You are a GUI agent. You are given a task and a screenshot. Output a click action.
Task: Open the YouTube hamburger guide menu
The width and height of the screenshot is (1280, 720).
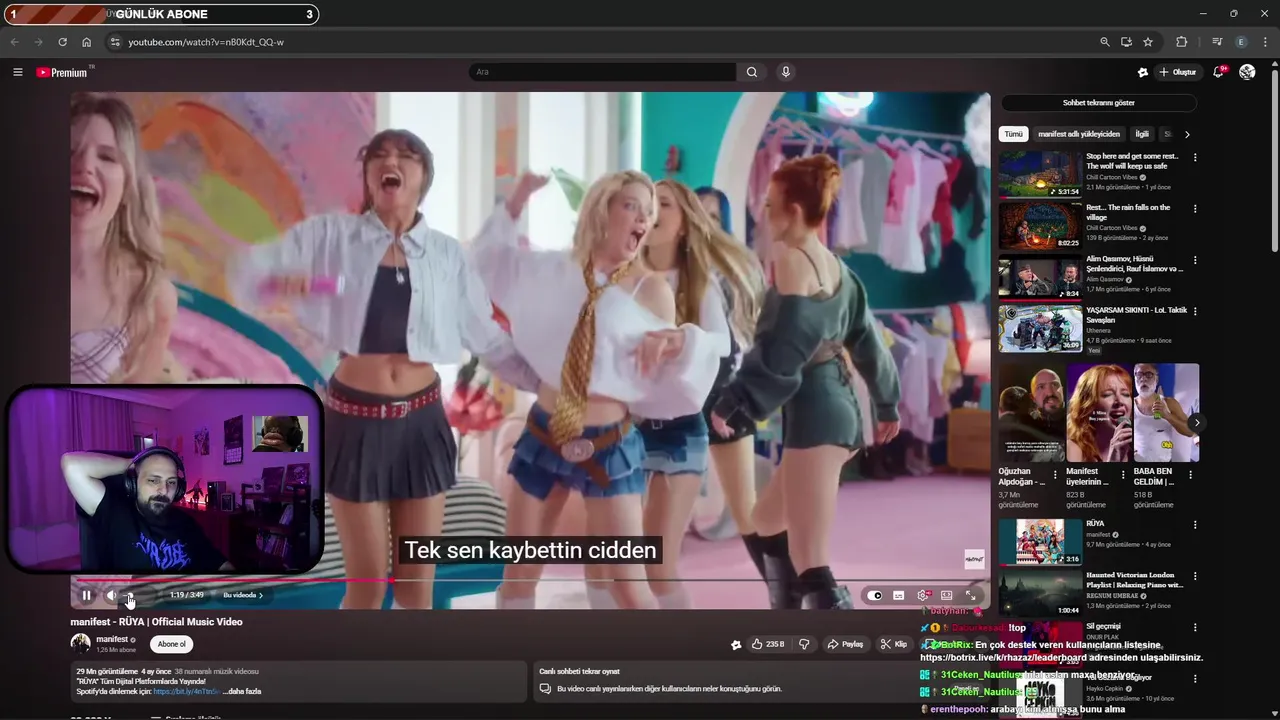[17, 72]
